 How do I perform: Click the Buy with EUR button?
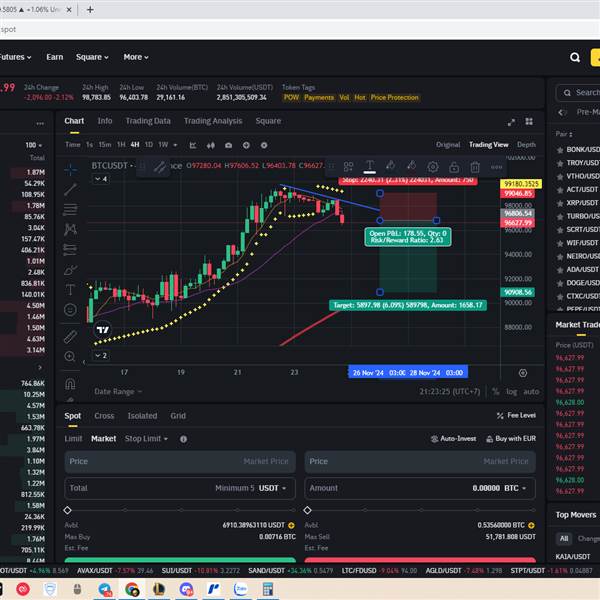click(x=511, y=439)
